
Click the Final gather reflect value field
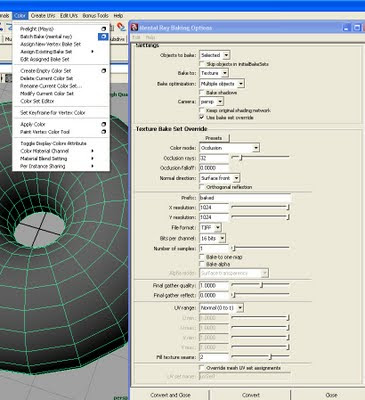214,295
